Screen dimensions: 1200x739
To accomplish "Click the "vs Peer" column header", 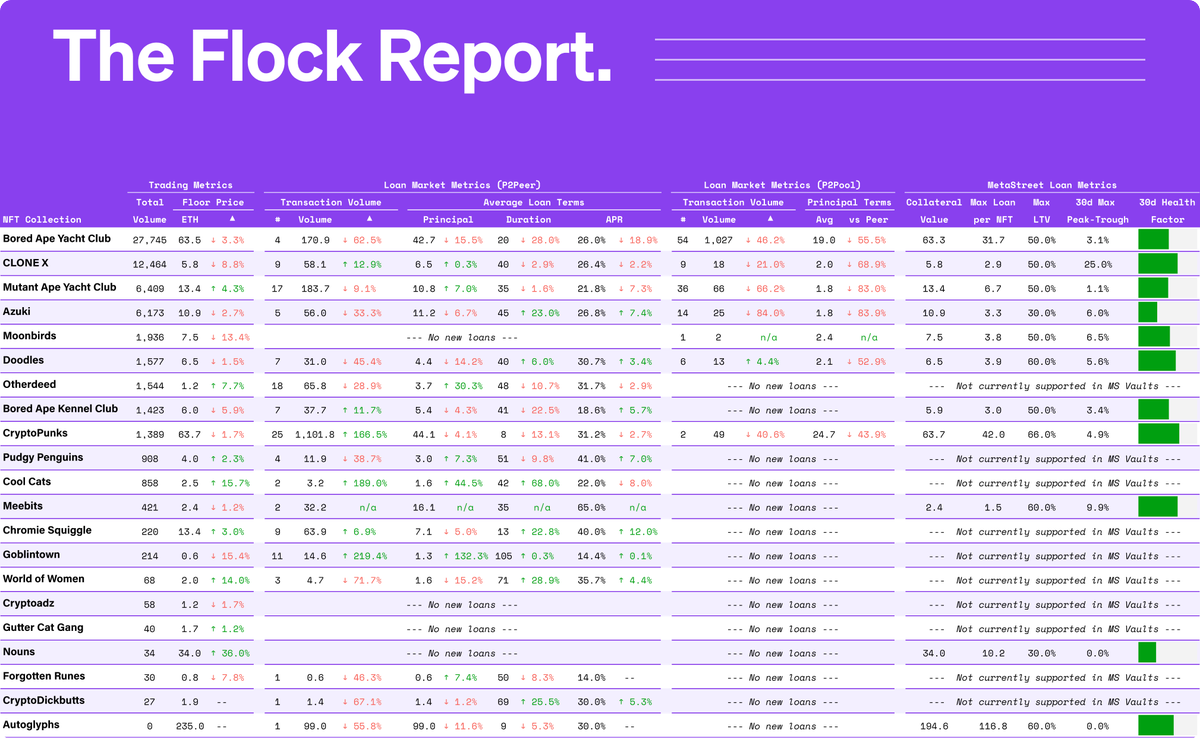I will (x=869, y=219).
